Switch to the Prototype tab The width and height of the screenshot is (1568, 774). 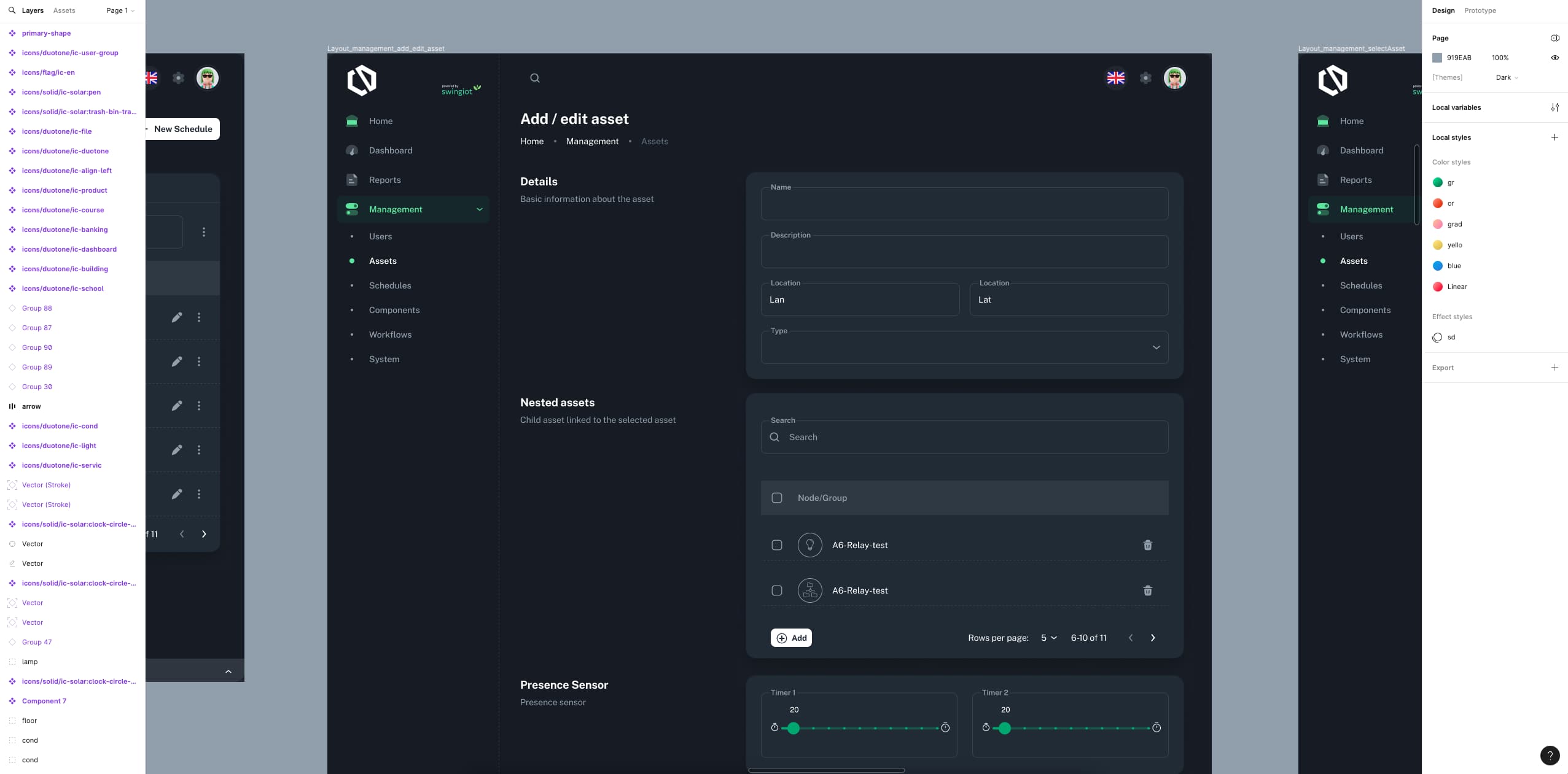click(1480, 10)
